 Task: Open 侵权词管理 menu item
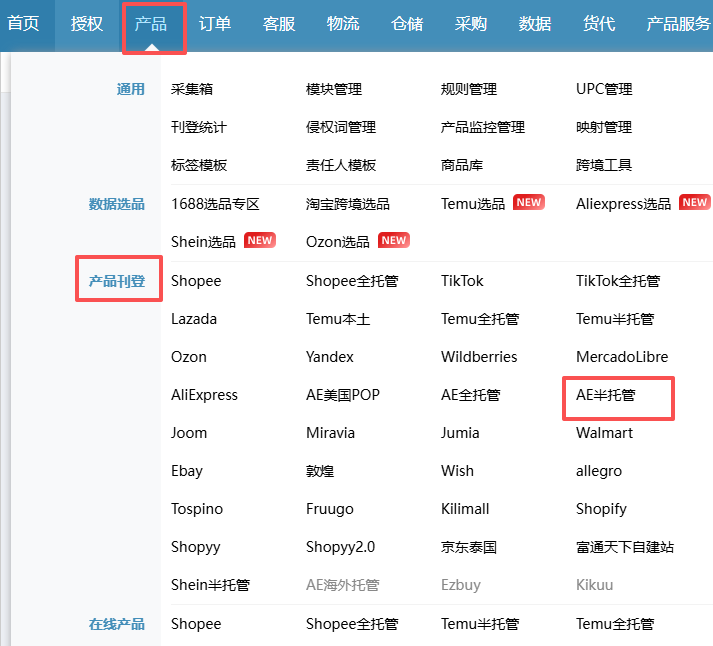pyautogui.click(x=340, y=127)
